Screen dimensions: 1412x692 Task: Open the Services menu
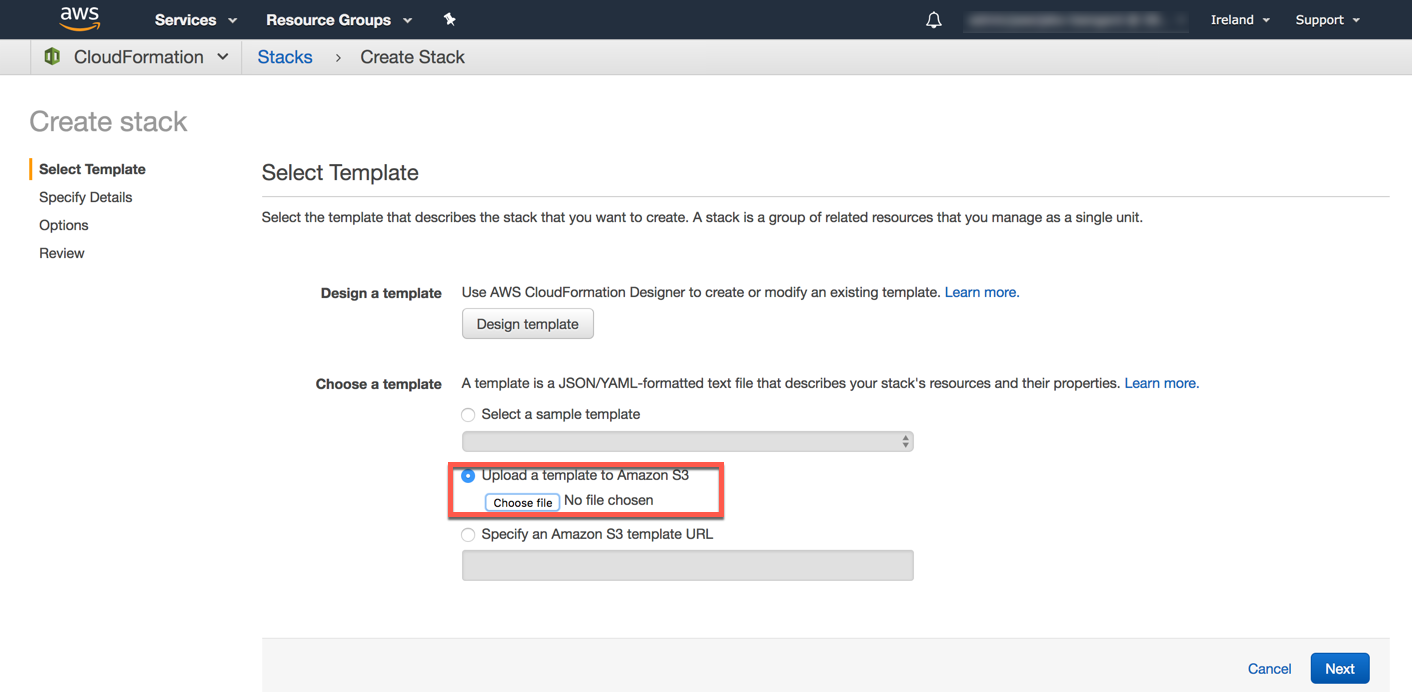tap(196, 20)
